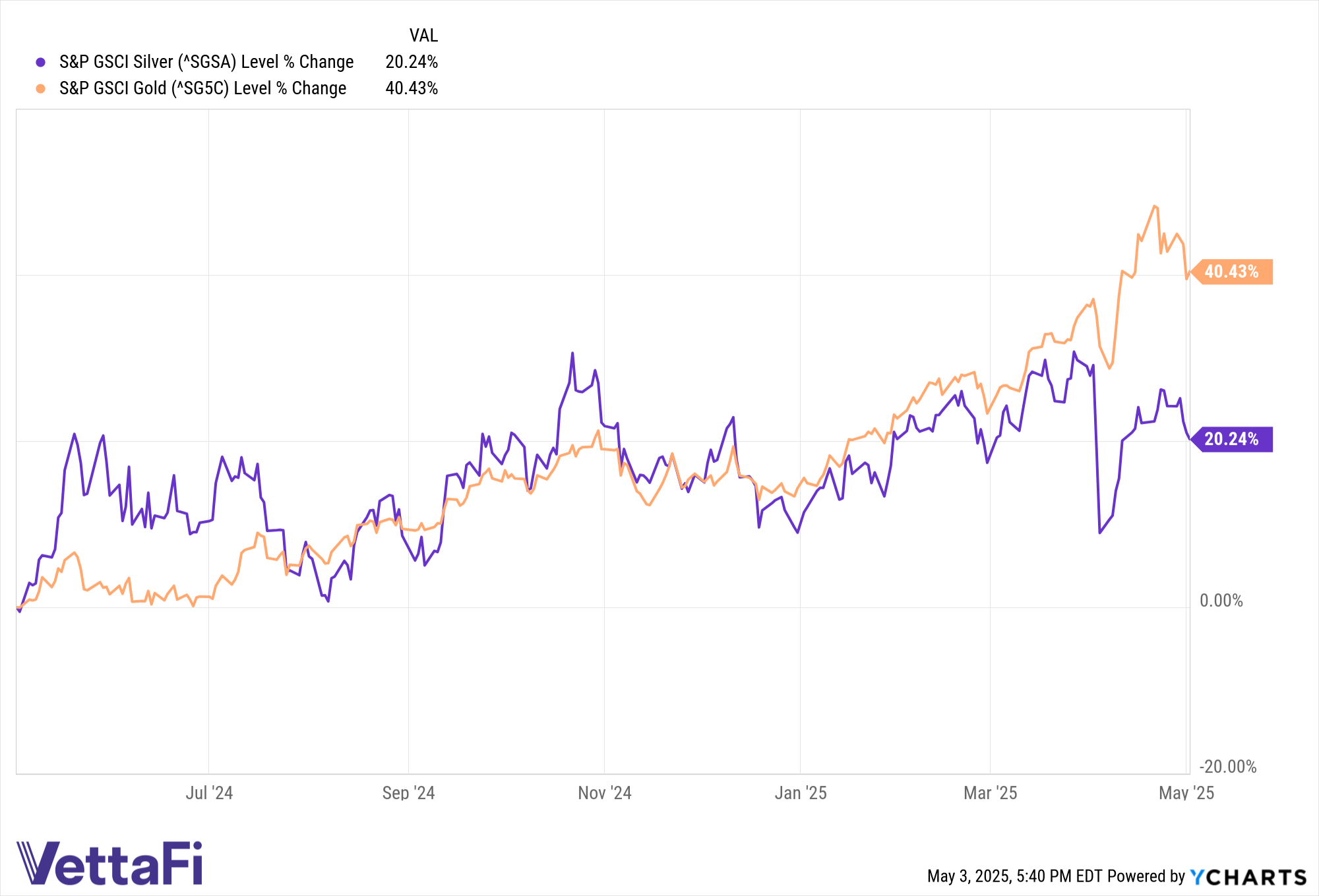The image size is (1319, 896).
Task: Click the Mar '25 axis label
Action: pos(991,792)
